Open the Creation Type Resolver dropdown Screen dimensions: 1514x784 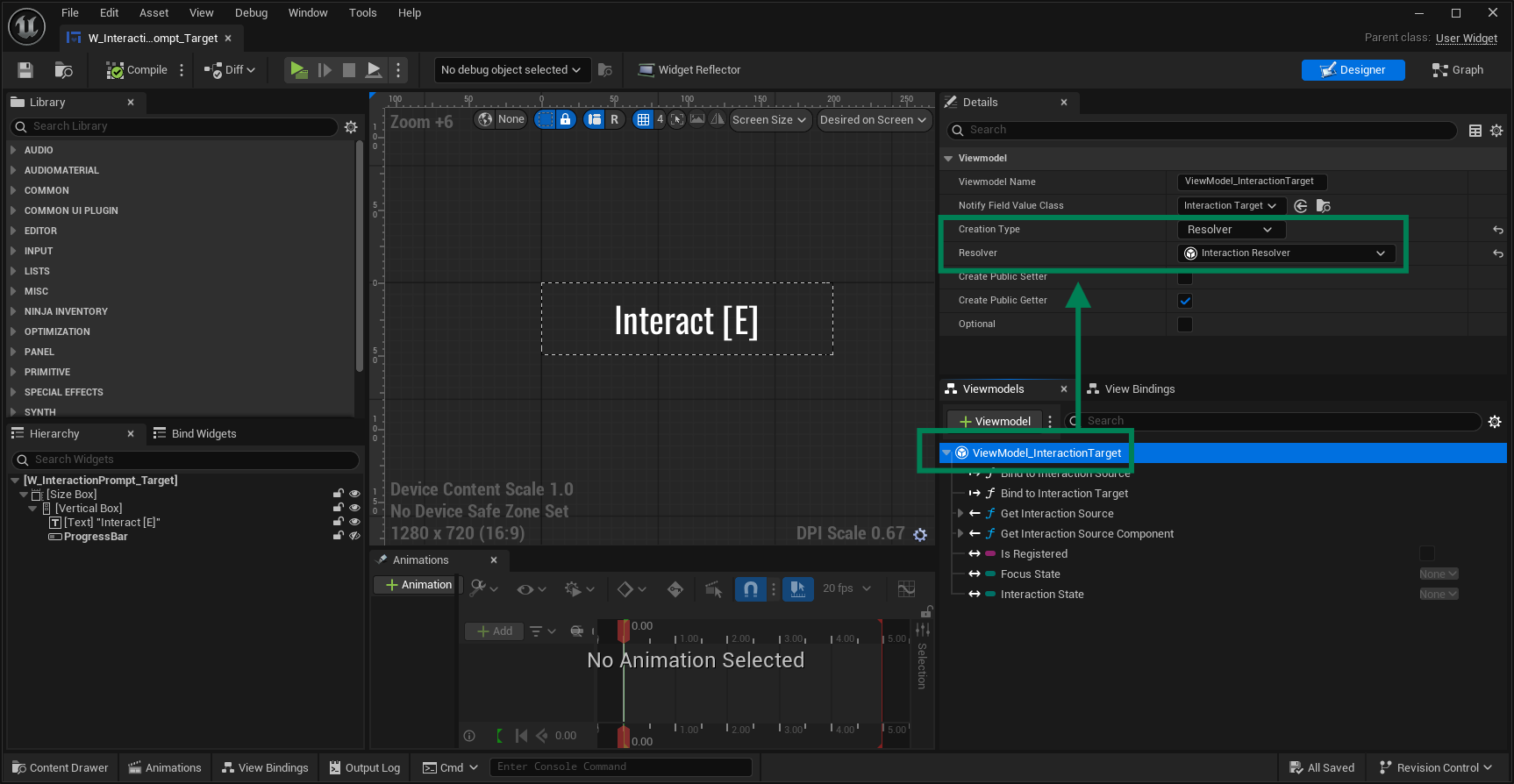click(x=1230, y=230)
